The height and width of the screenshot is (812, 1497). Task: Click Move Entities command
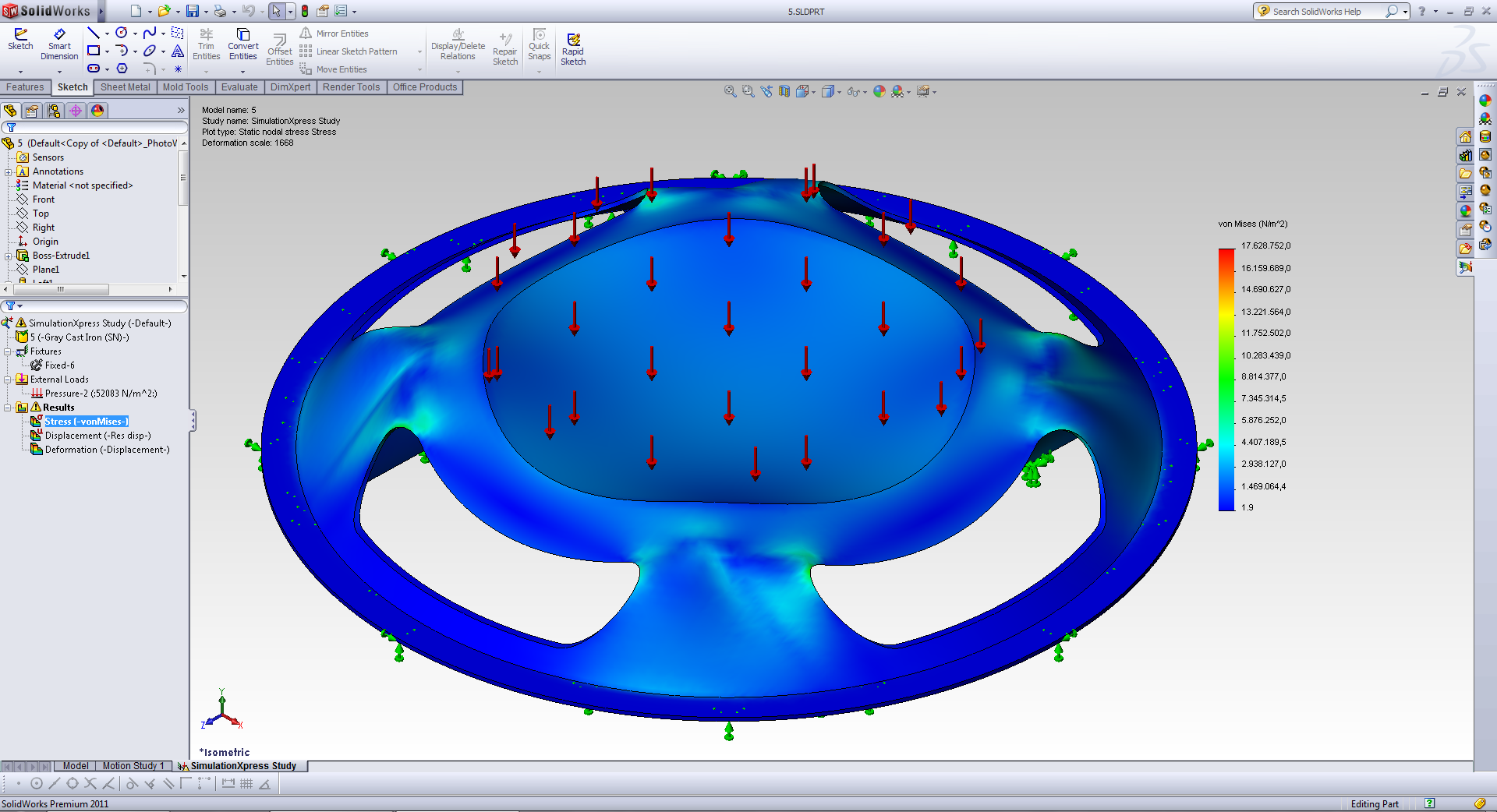(x=333, y=69)
